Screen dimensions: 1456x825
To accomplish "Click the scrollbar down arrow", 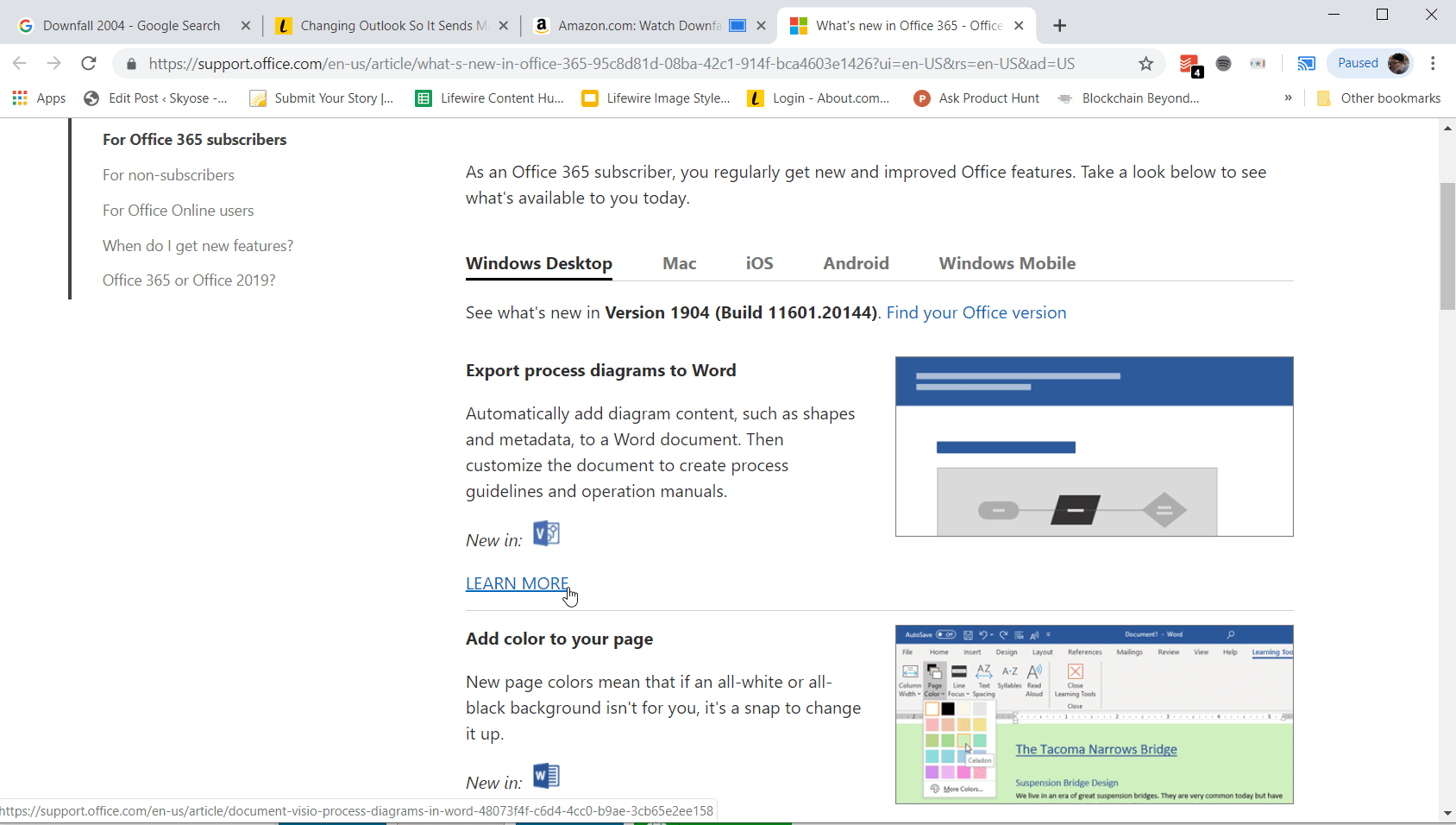I will click(x=1447, y=813).
